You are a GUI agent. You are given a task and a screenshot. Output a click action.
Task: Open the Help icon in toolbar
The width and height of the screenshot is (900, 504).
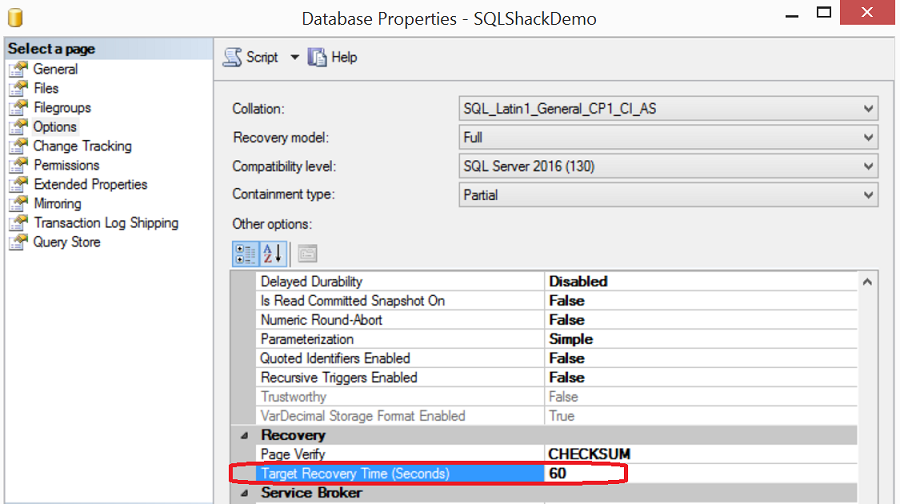317,57
